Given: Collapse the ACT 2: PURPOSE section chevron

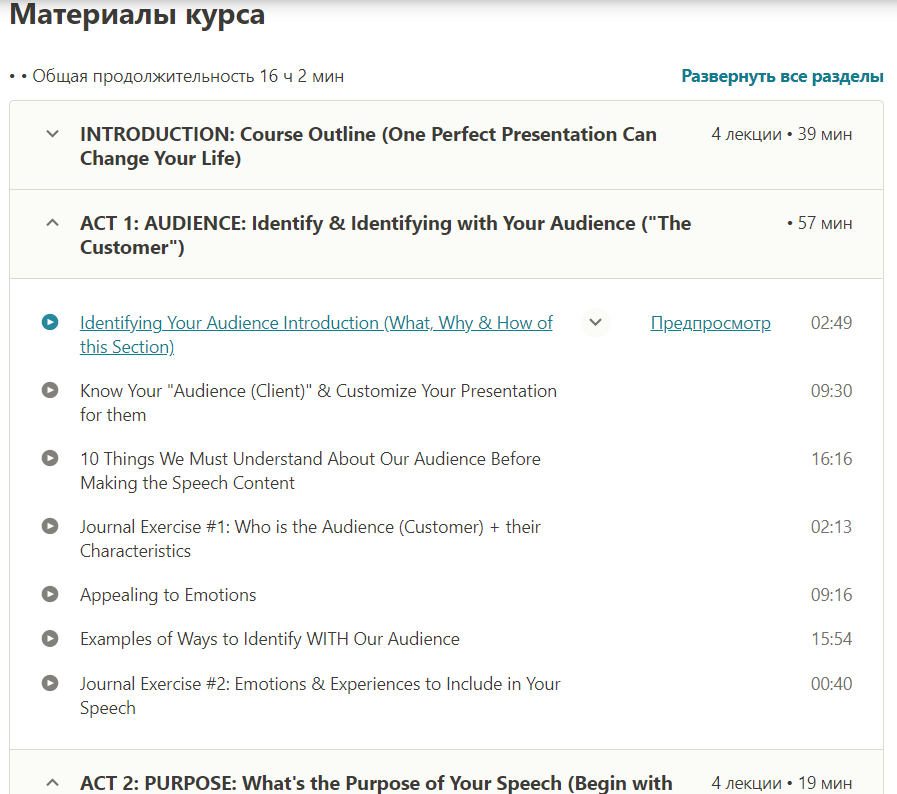Looking at the screenshot, I should (53, 782).
